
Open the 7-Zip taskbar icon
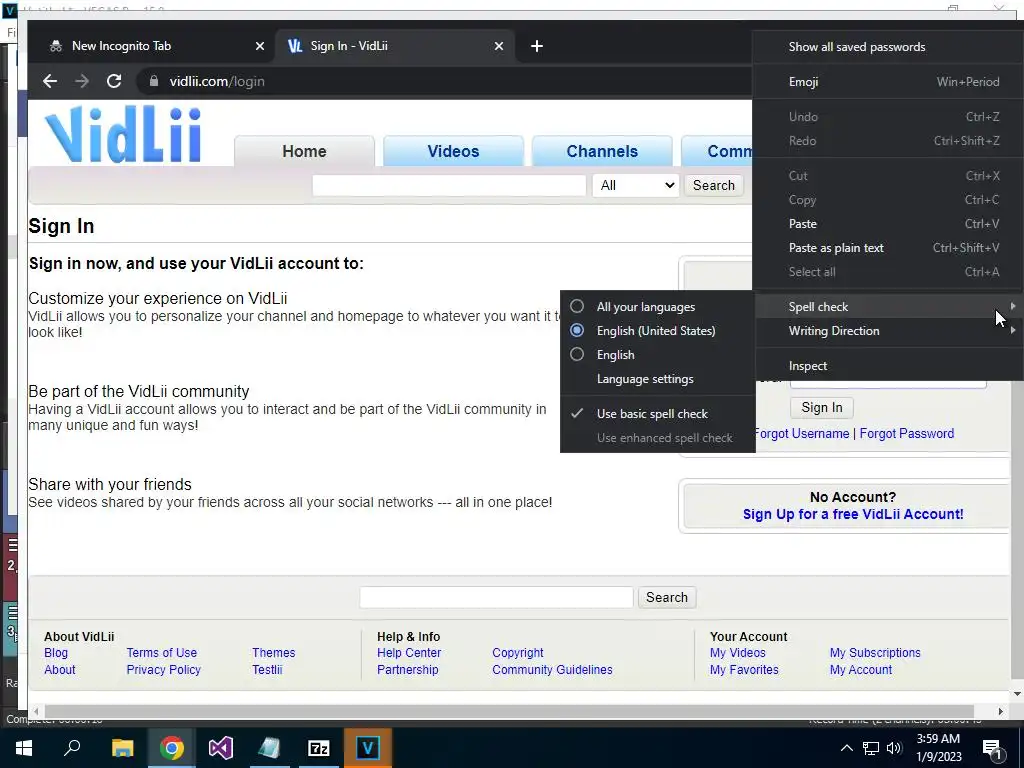click(x=318, y=748)
